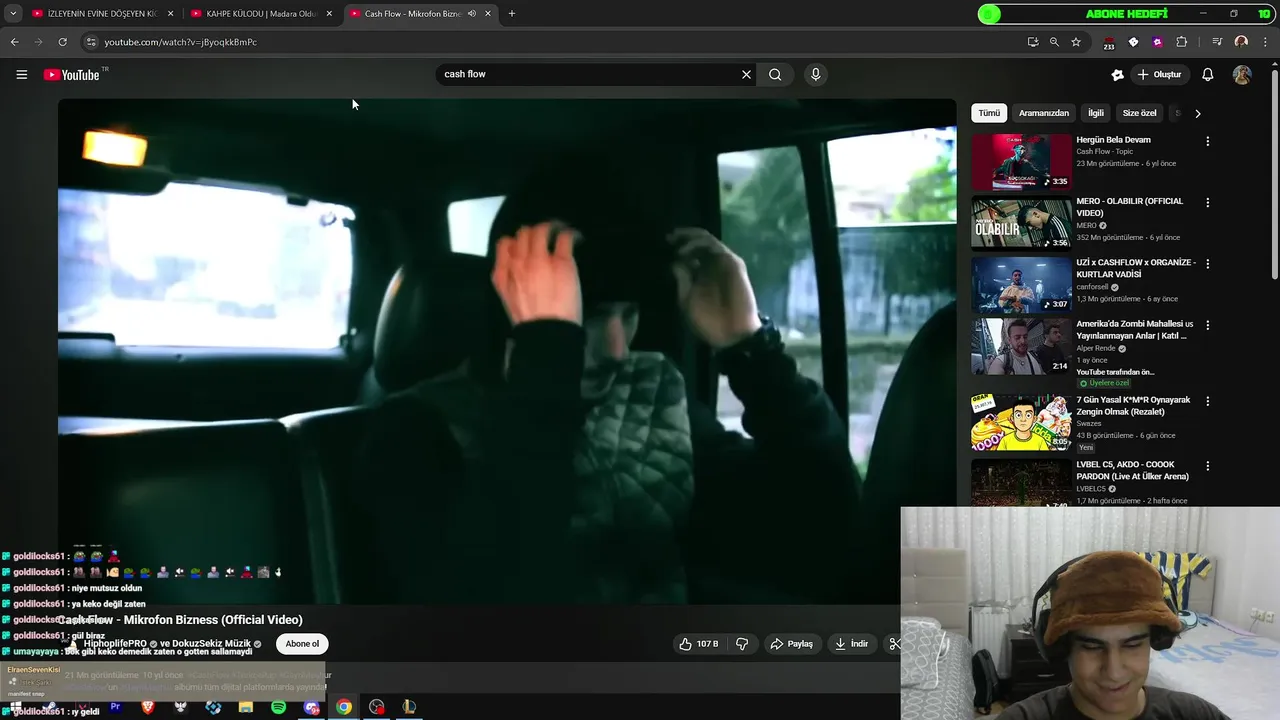
Task: Start voice search with microphone icon
Action: [x=815, y=75]
